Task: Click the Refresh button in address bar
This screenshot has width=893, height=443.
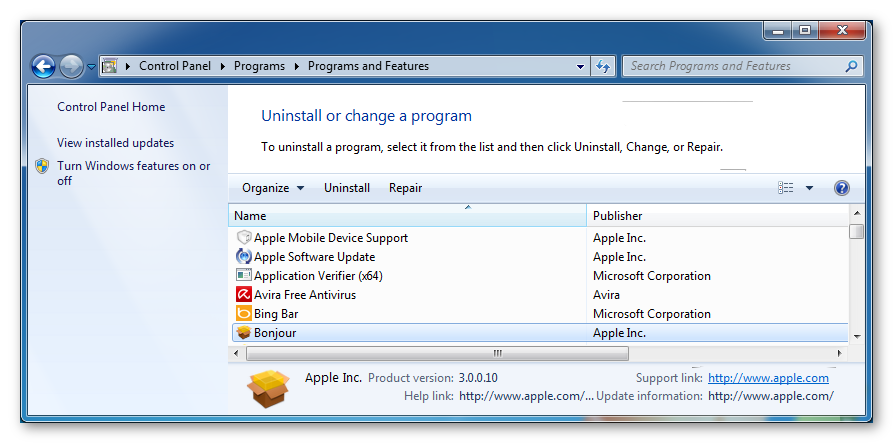Action: click(x=603, y=66)
